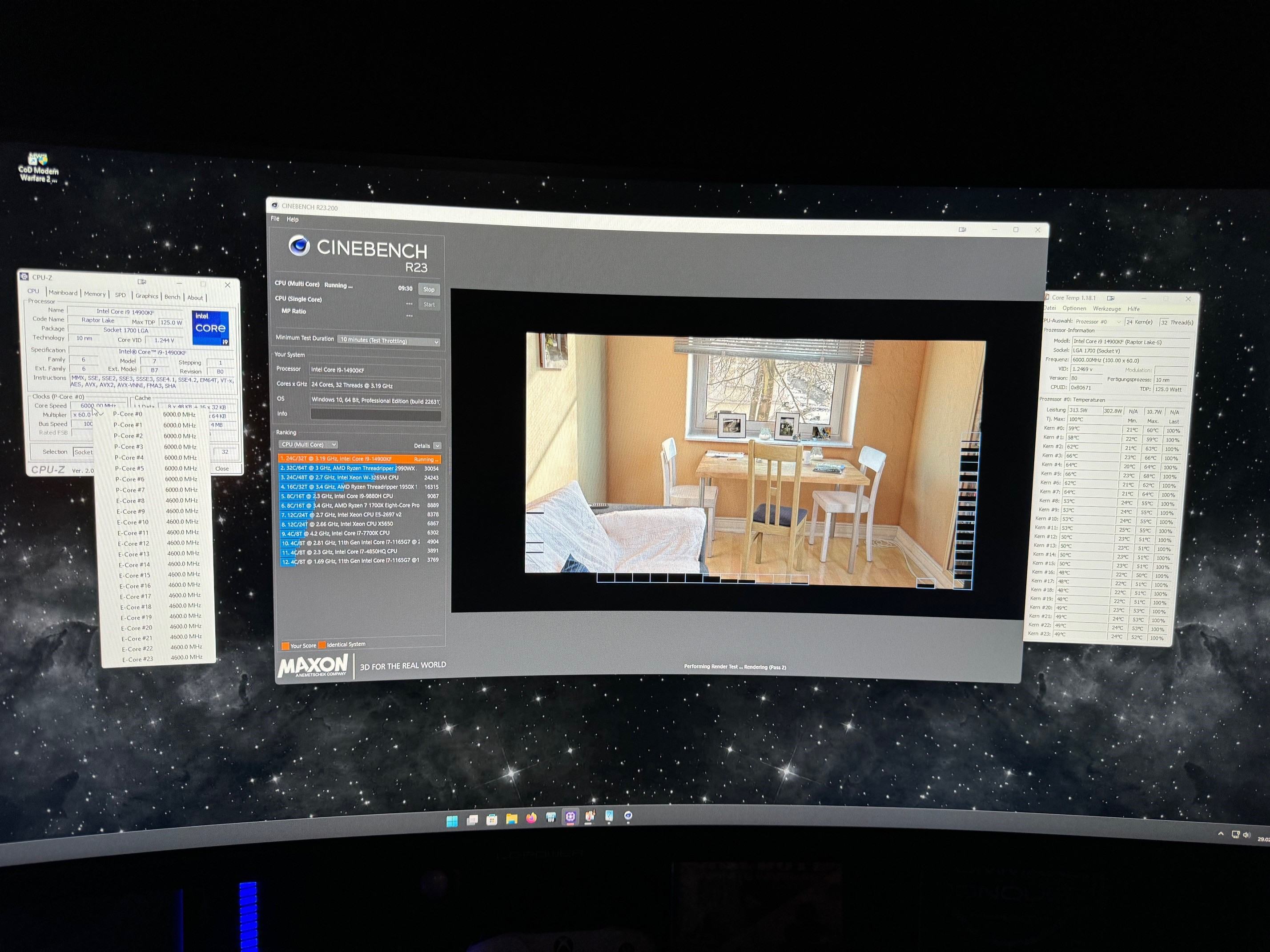Open Cinebench File menu
The height and width of the screenshot is (952, 1270).
(275, 219)
